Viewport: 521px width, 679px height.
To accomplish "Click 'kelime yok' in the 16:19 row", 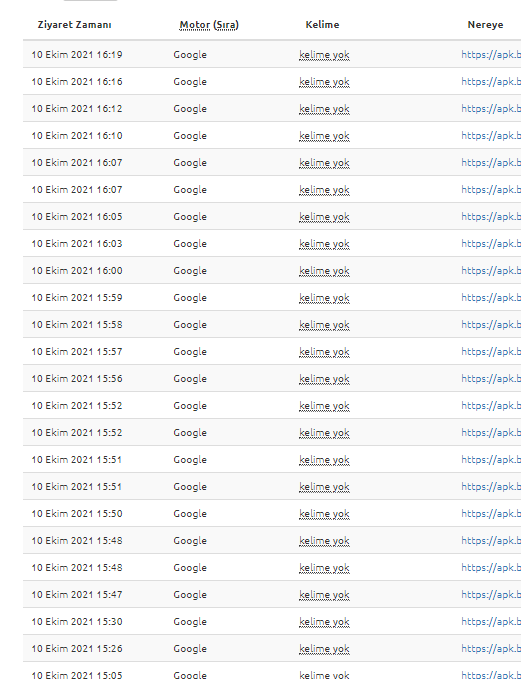I will [324, 55].
